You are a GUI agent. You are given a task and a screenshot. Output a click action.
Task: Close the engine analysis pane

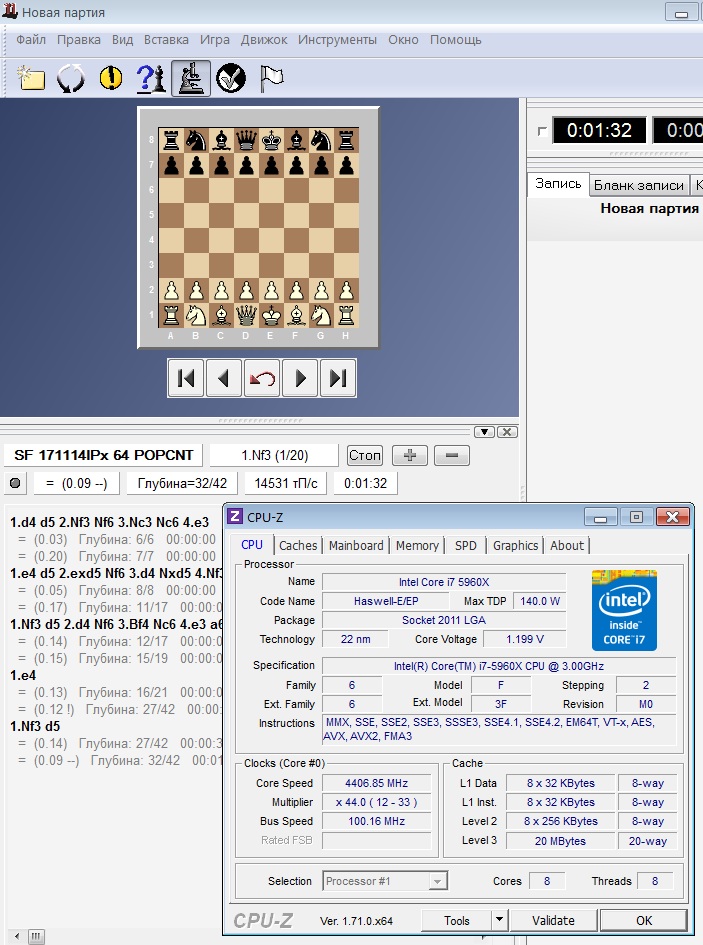[507, 432]
